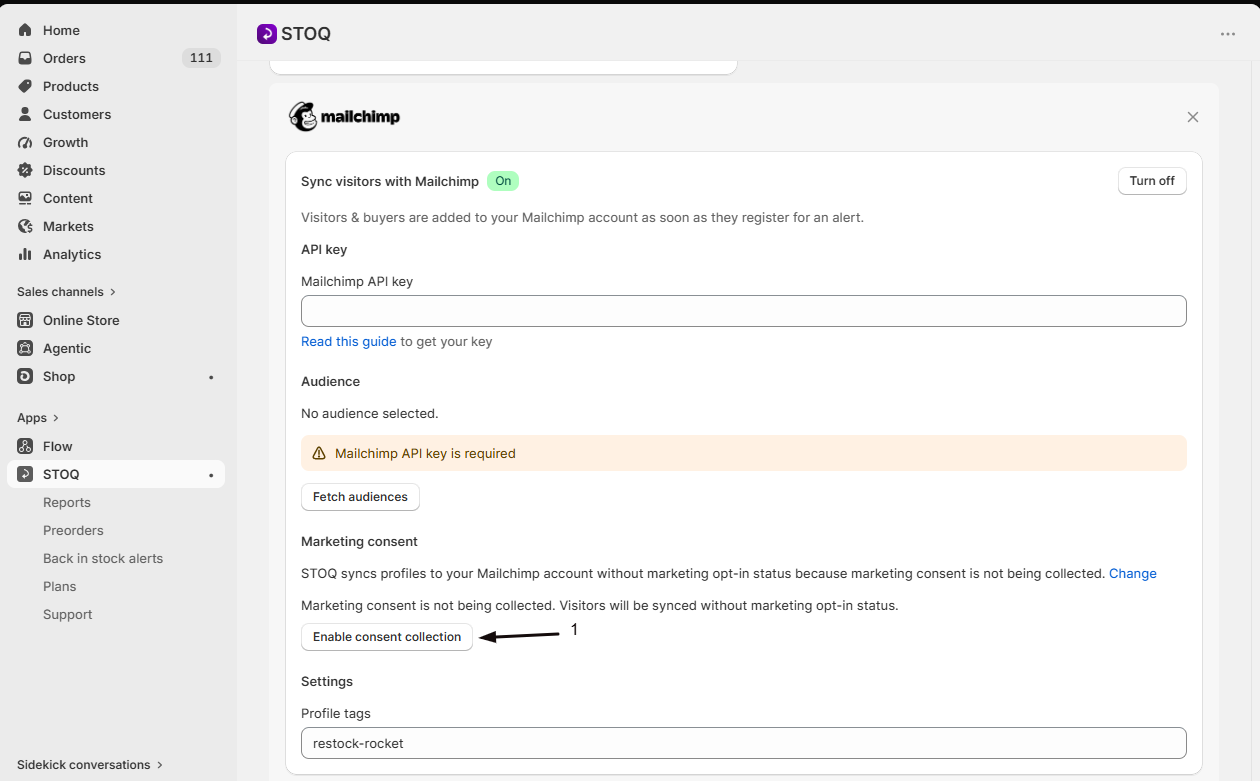Expand the Apps section

(x=38, y=418)
